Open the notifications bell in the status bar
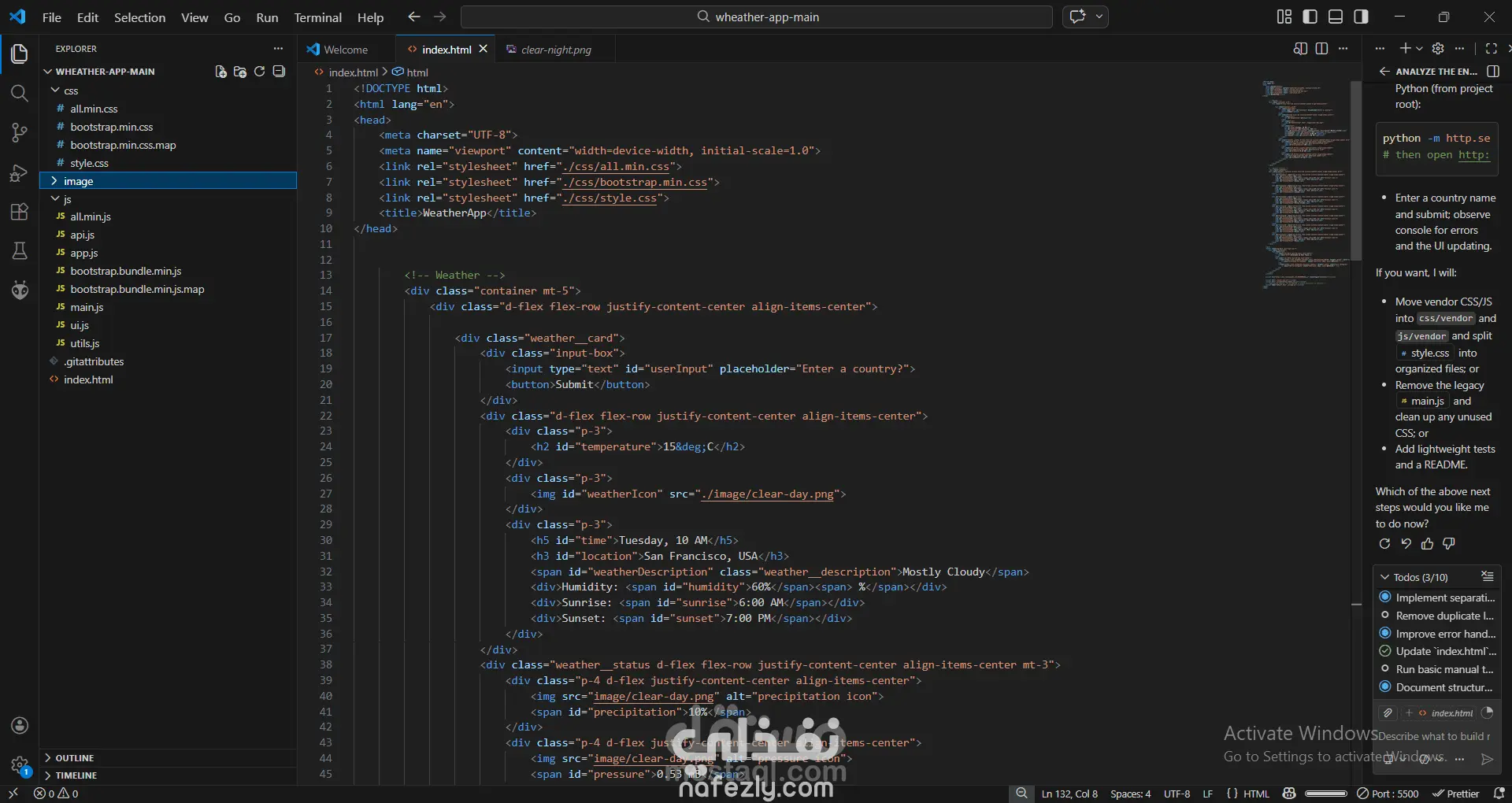The image size is (1512, 803). (x=1499, y=794)
